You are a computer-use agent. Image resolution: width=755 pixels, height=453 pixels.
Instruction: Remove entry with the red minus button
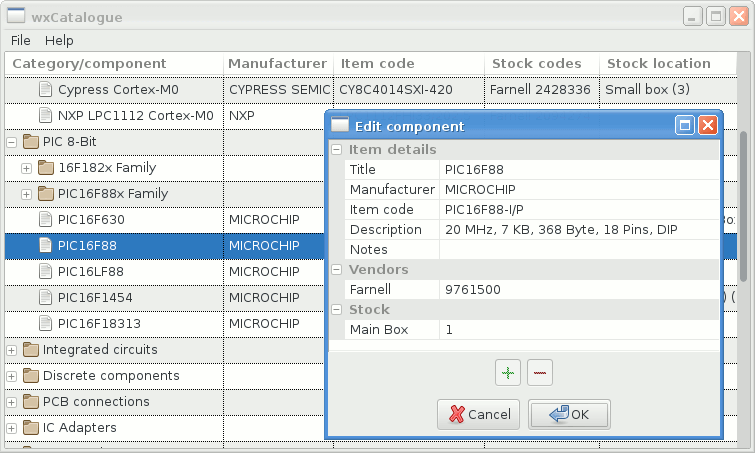pyautogui.click(x=540, y=373)
